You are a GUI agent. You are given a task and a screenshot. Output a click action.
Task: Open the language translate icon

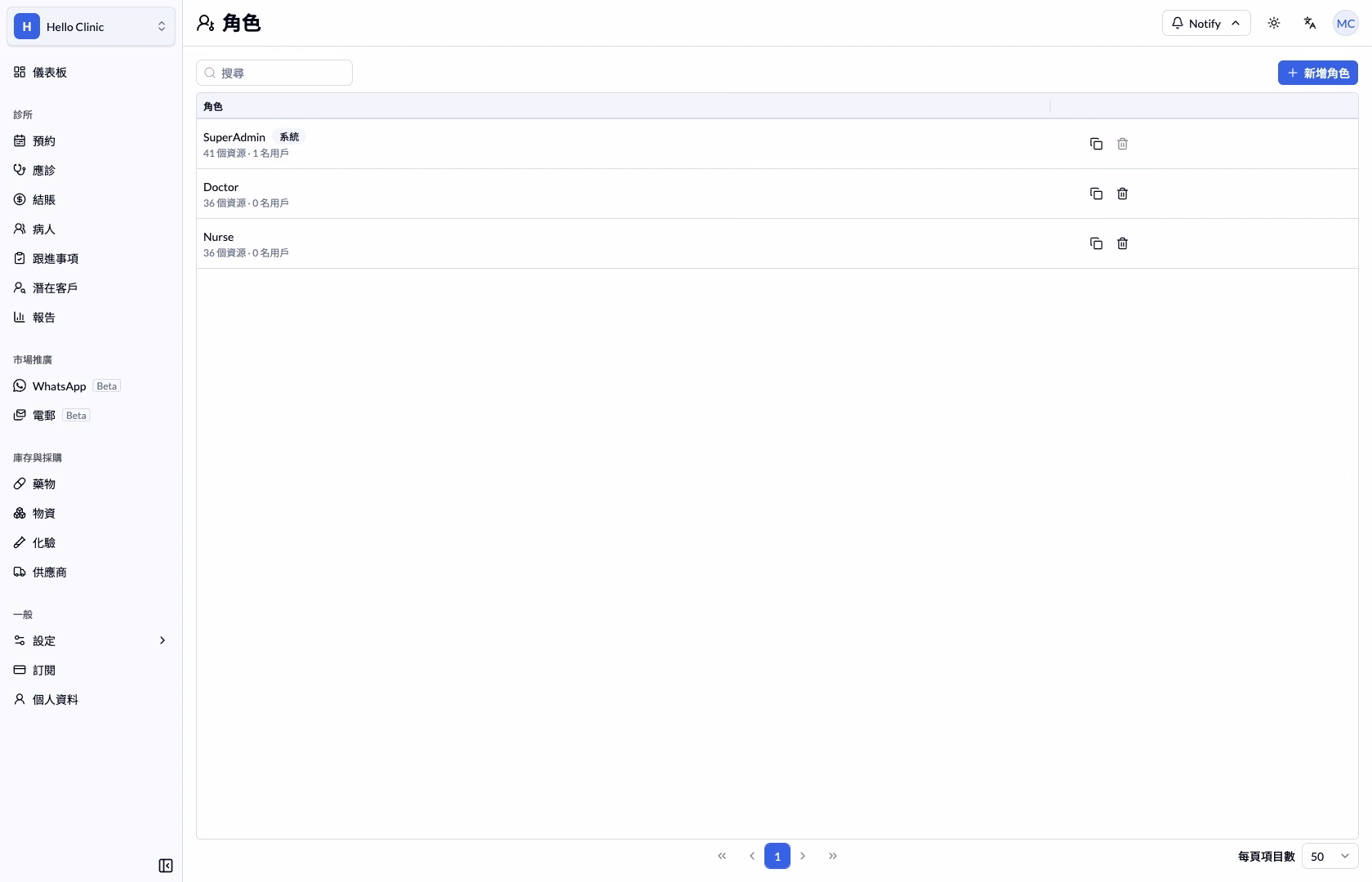(x=1310, y=23)
